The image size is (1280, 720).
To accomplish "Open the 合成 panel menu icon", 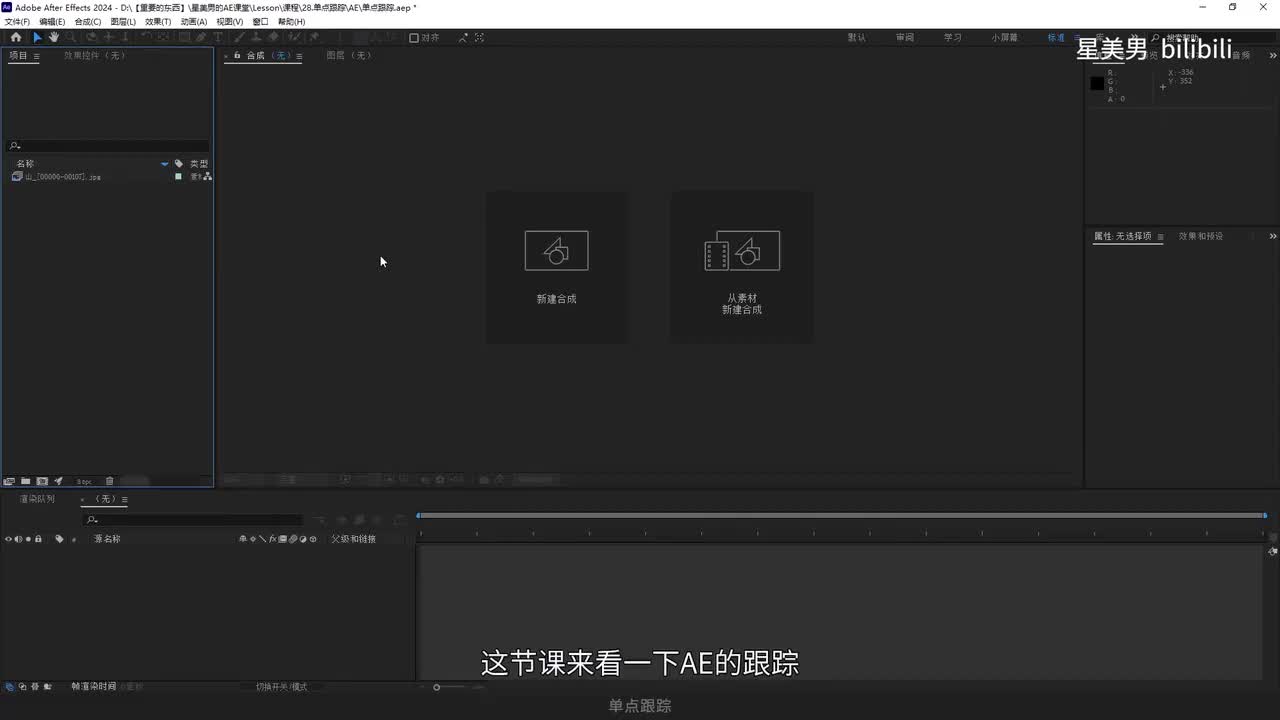I will click(298, 56).
